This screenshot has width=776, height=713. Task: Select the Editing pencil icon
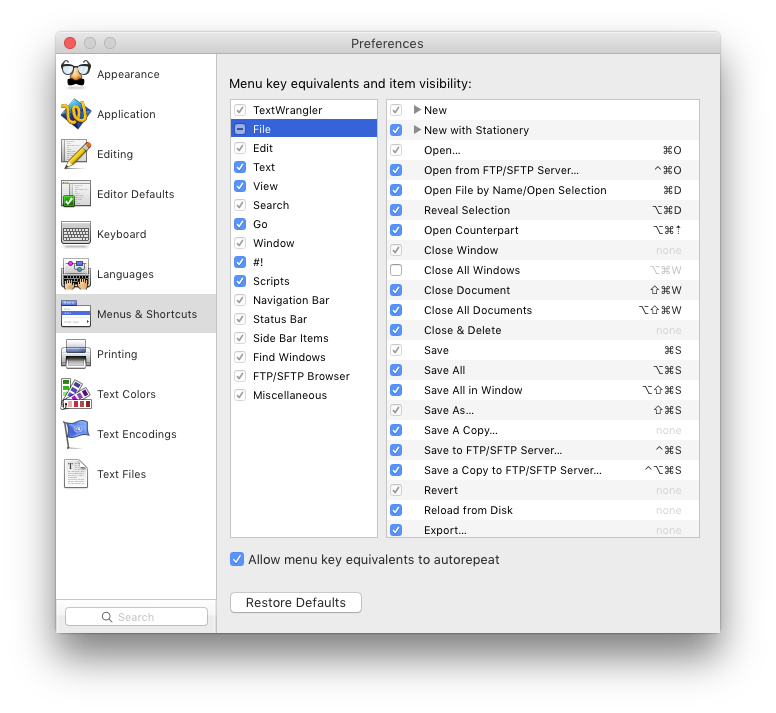tap(76, 154)
